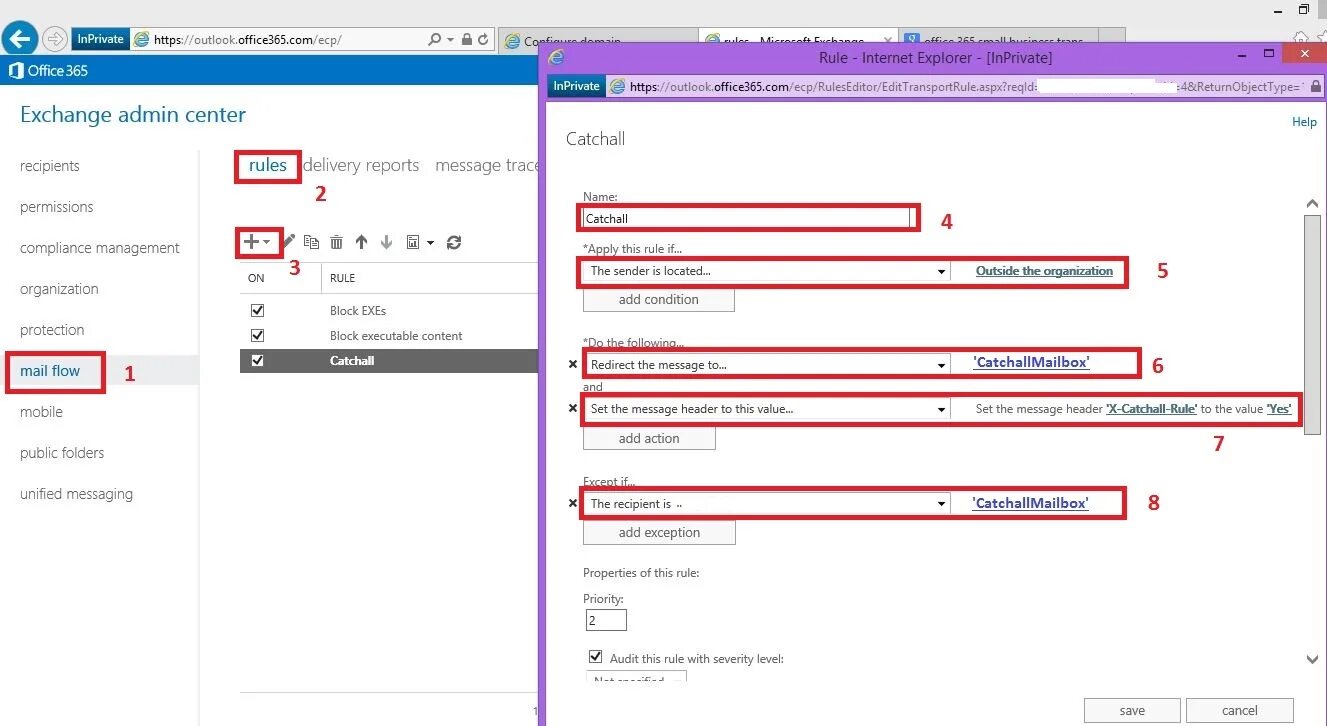Cancel editing the rule

[1240, 711]
